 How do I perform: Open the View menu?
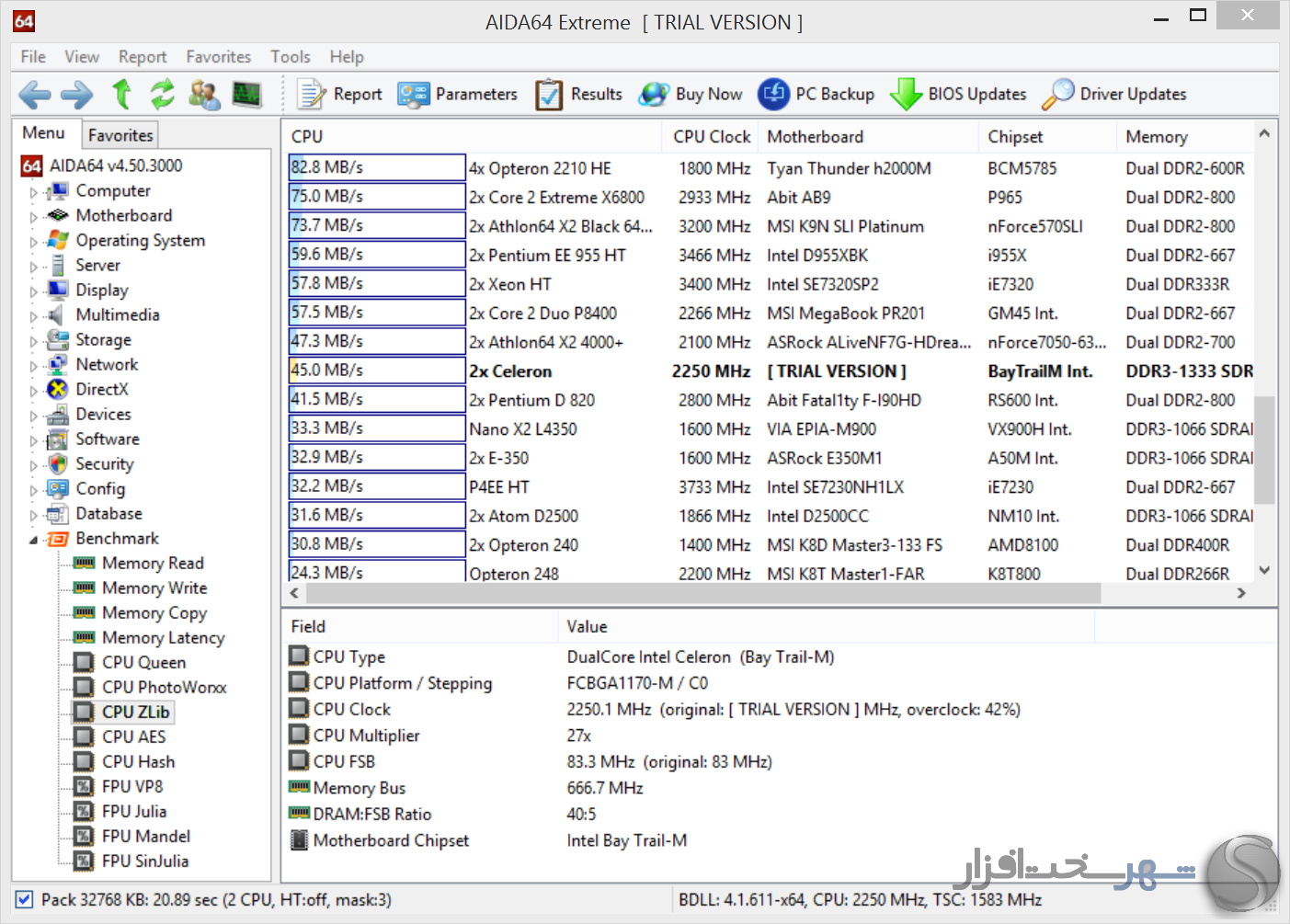pyautogui.click(x=82, y=57)
